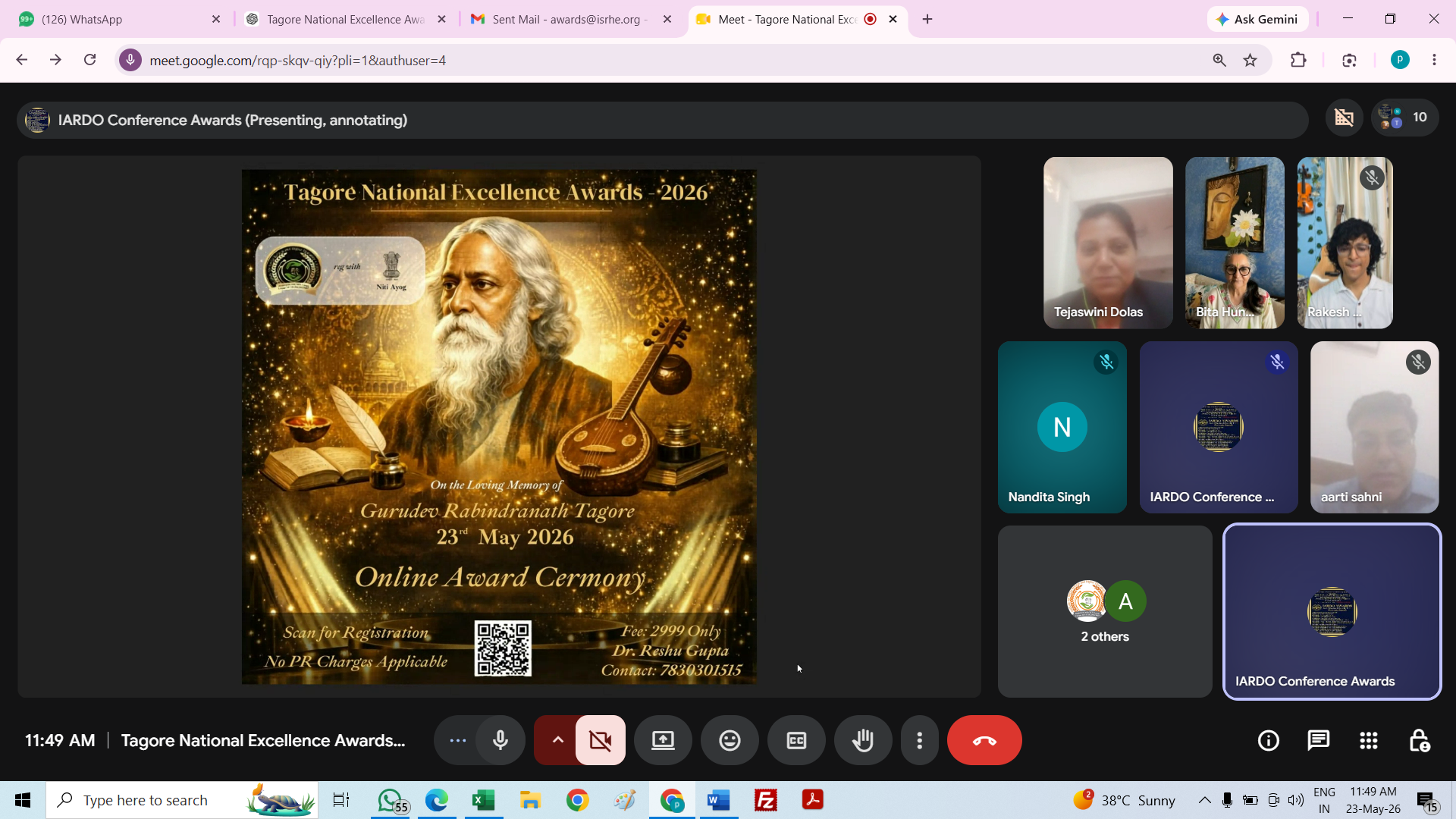1456x819 pixels.
Task: Open Chrome profile avatar P
Action: 1400,60
